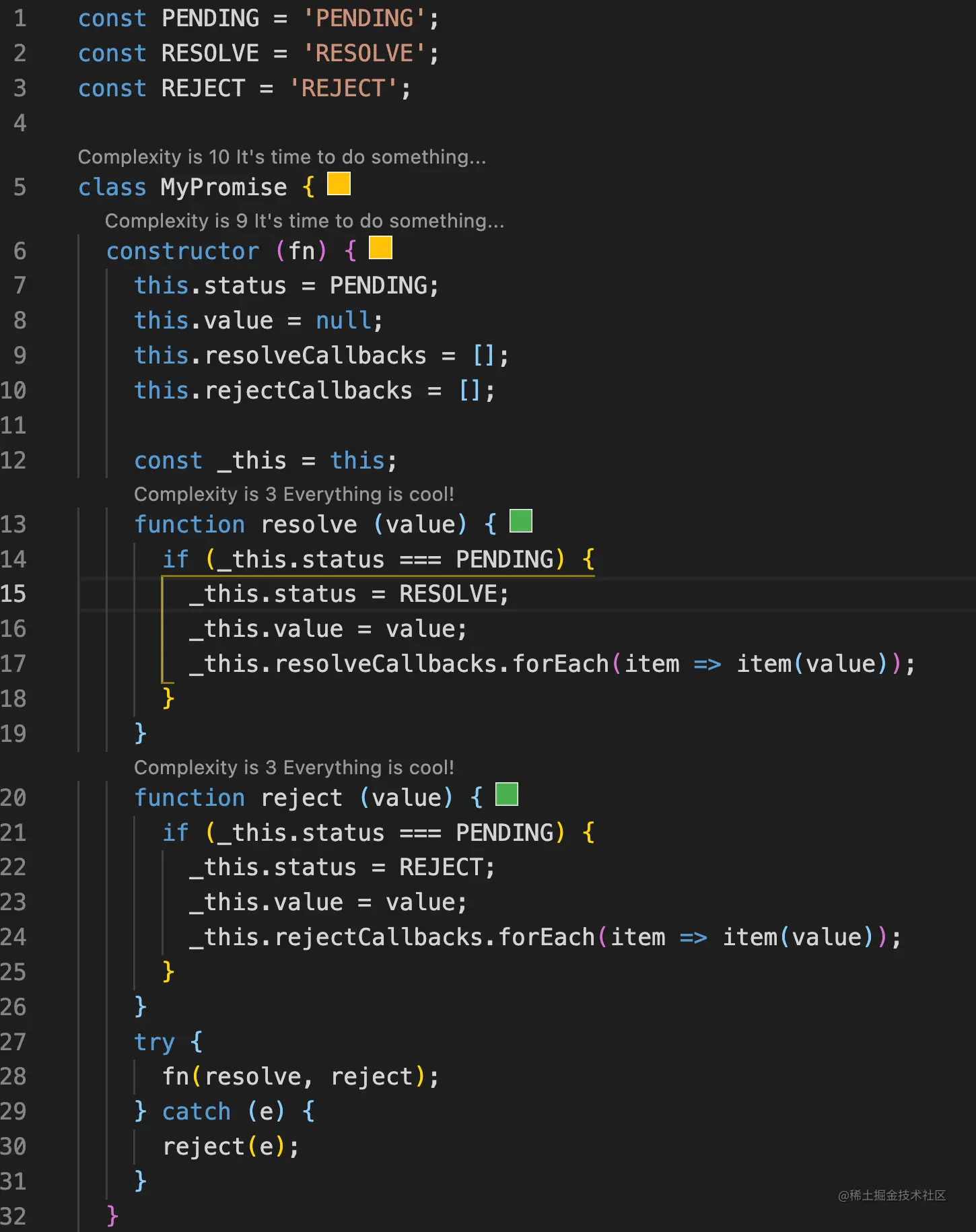
Task: Open 'Complexity is 9' code lens above constructor
Action: tap(304, 221)
